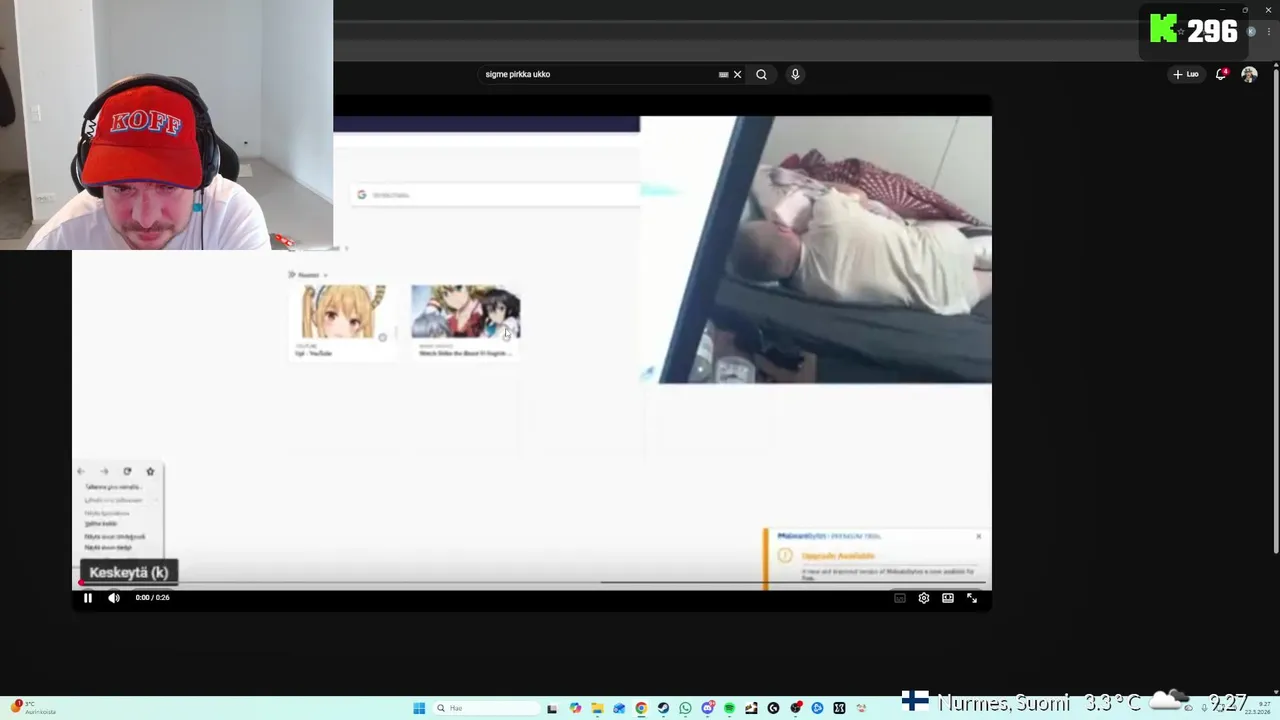Image resolution: width=1280 pixels, height=720 pixels.
Task: Seek on the video progress bar
Action: coord(532,583)
